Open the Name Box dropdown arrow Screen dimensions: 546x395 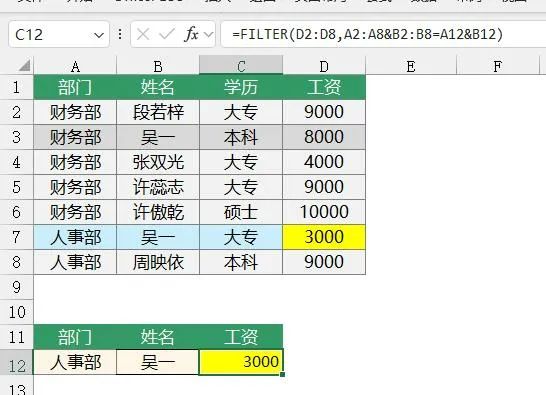(99, 35)
